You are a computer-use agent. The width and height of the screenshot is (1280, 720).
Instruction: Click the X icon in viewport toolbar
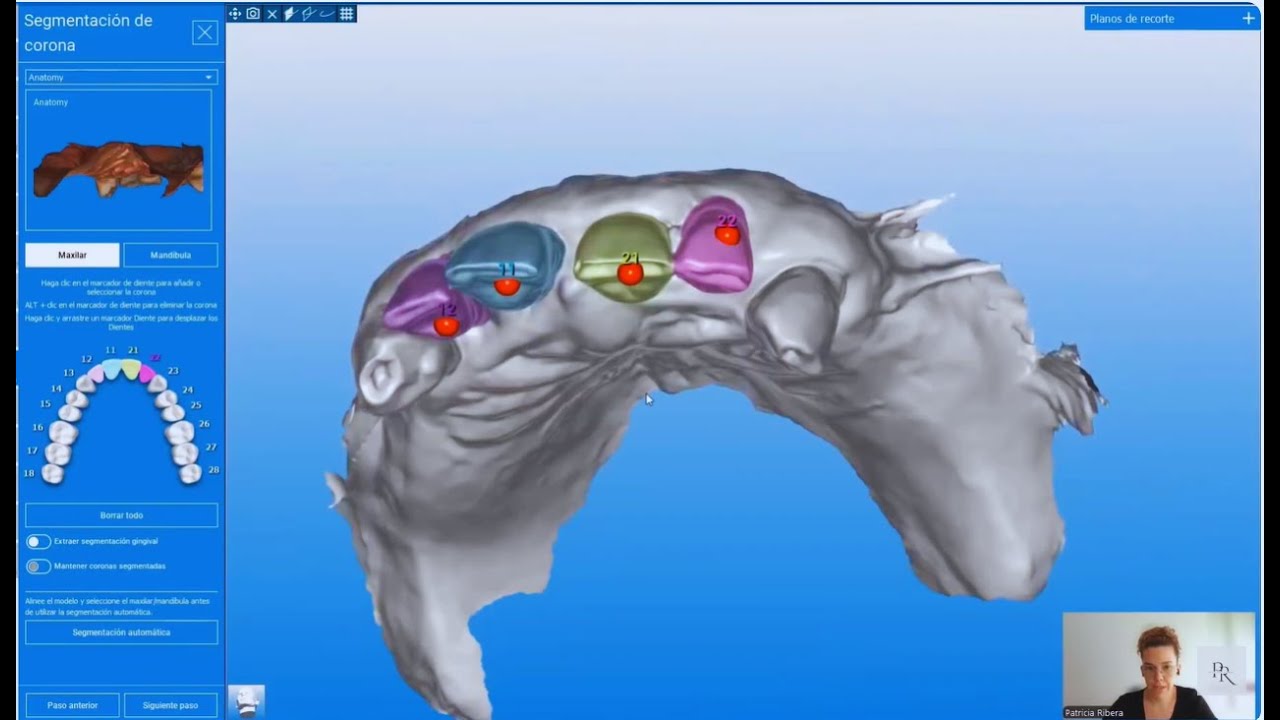[x=272, y=14]
